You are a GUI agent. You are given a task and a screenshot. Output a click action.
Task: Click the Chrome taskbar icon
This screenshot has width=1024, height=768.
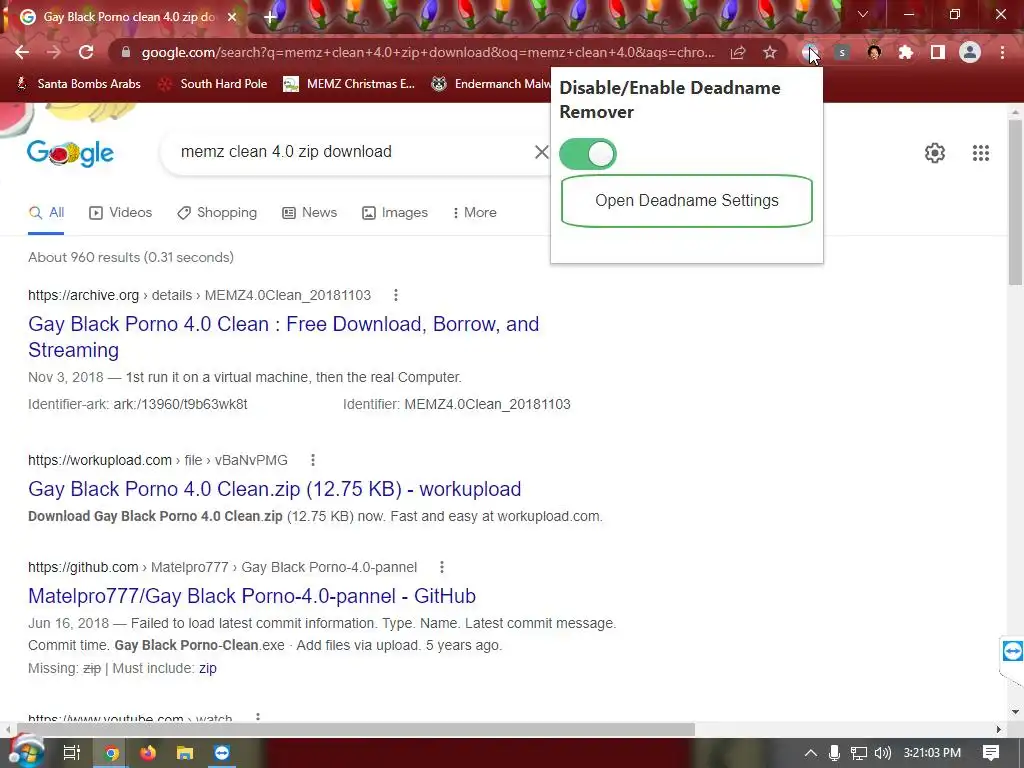coord(112,753)
